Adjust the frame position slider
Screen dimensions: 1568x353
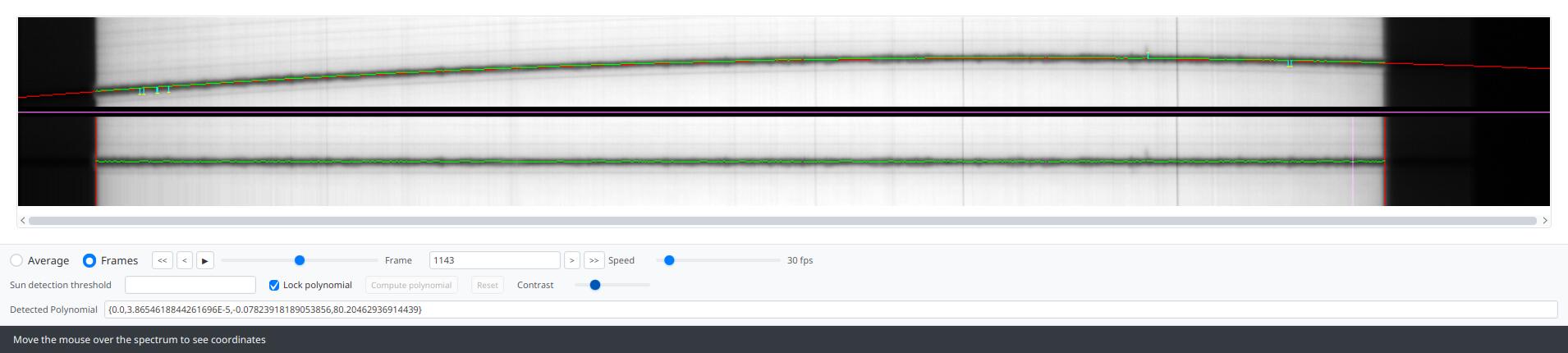tap(300, 260)
